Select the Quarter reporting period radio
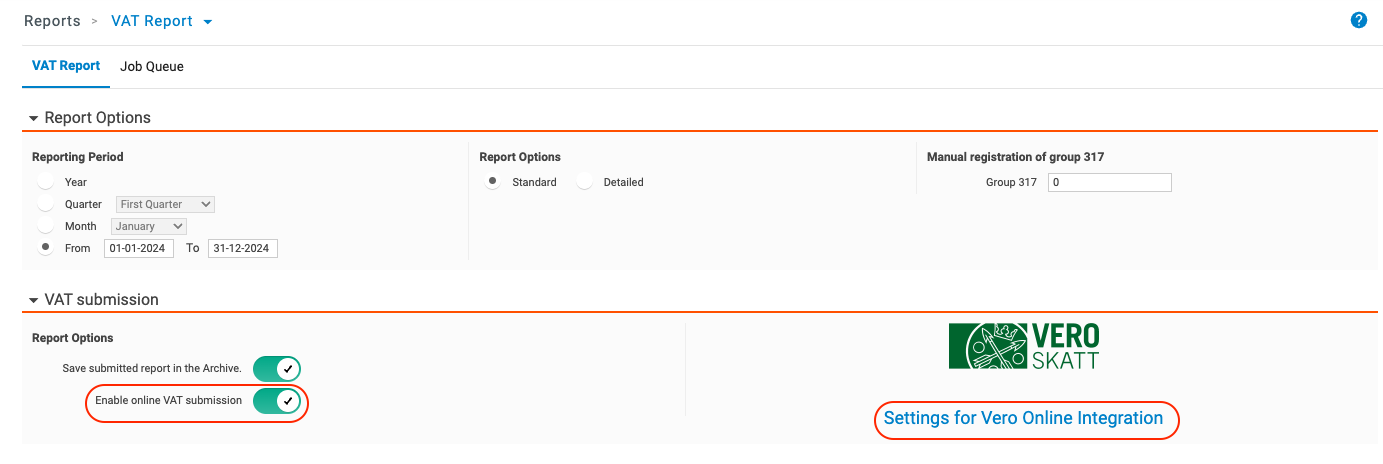Screen dimensions: 1383x464 click(46, 204)
